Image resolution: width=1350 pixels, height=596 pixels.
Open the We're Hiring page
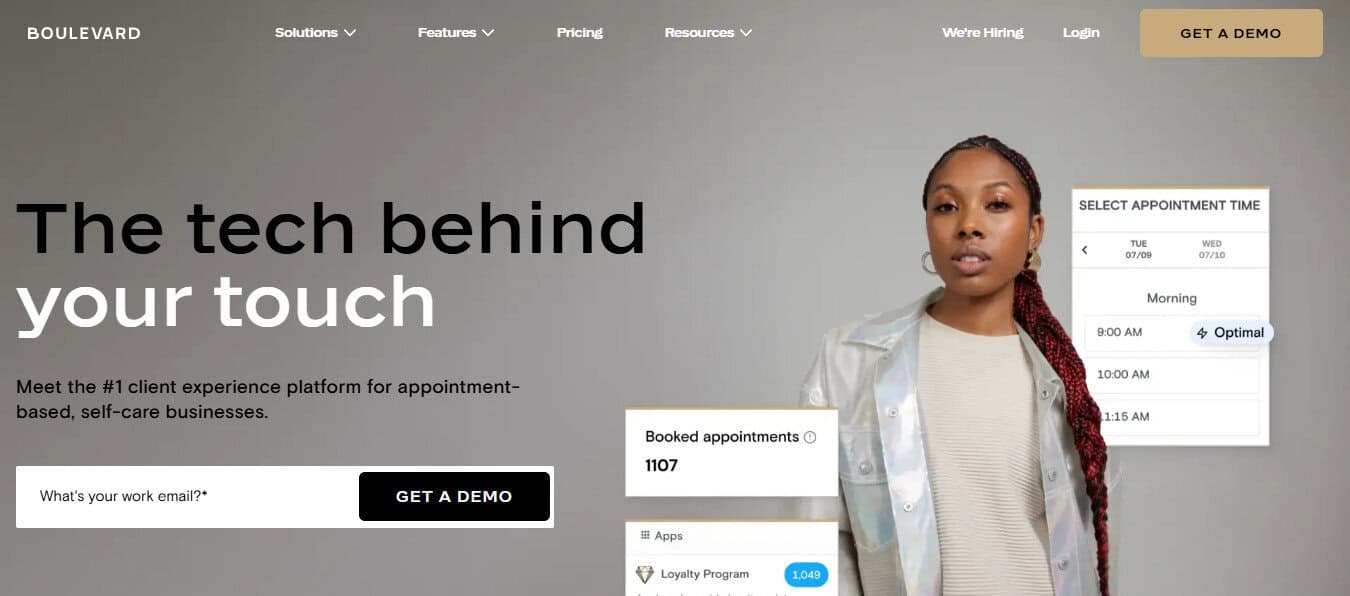983,33
